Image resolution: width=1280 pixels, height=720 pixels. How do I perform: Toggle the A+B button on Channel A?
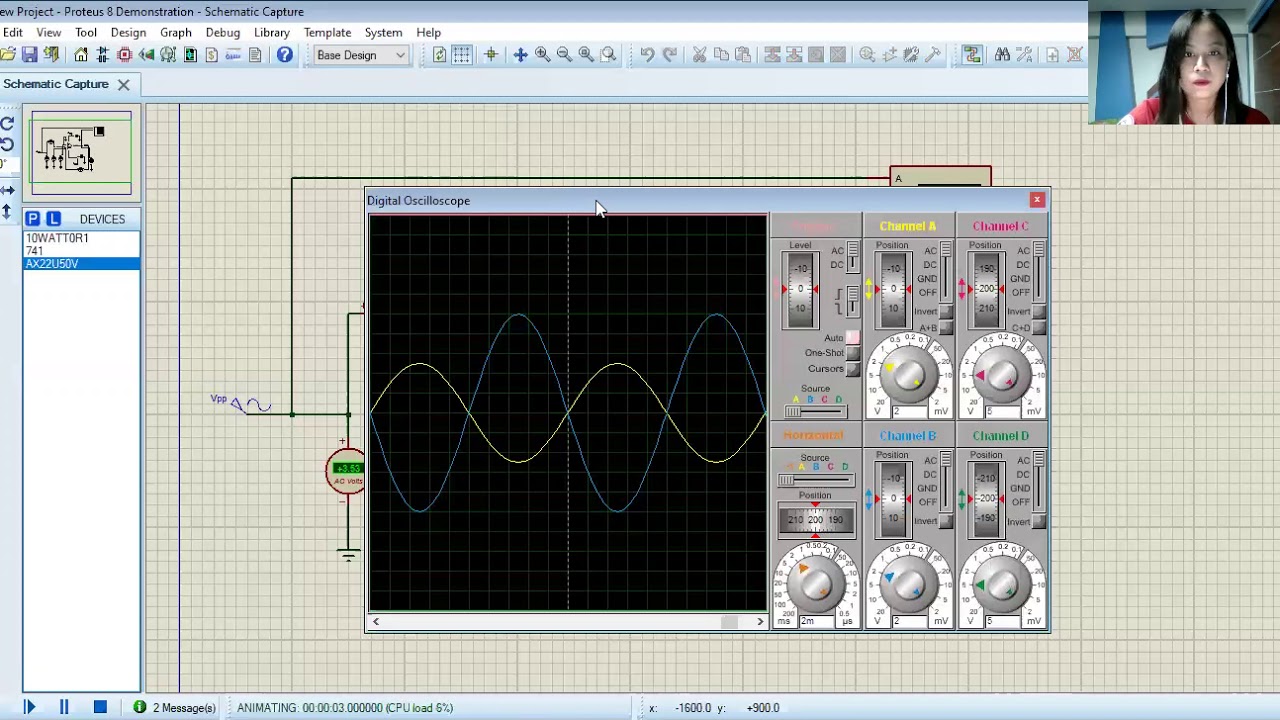946,327
